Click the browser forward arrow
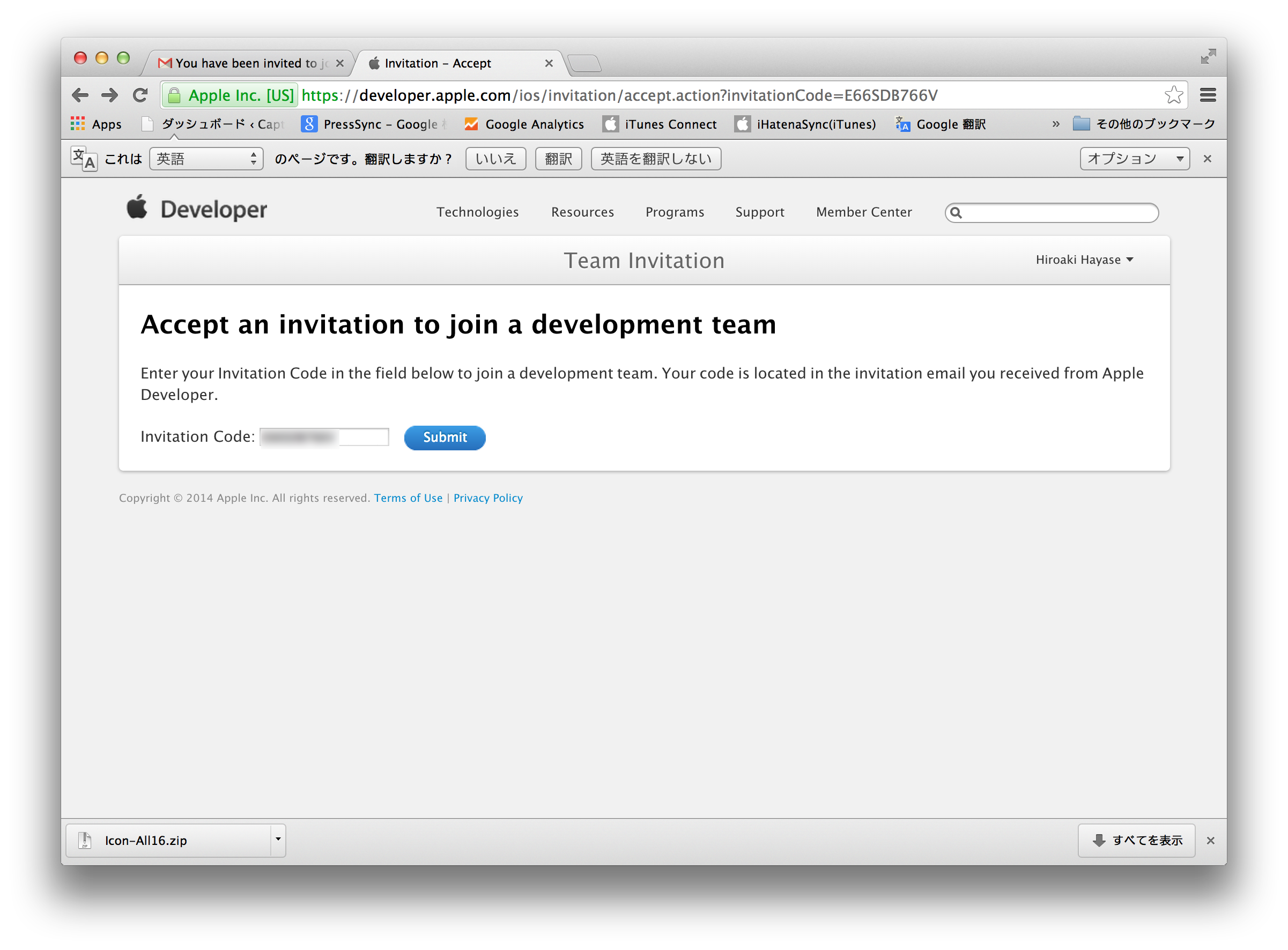 [x=109, y=95]
